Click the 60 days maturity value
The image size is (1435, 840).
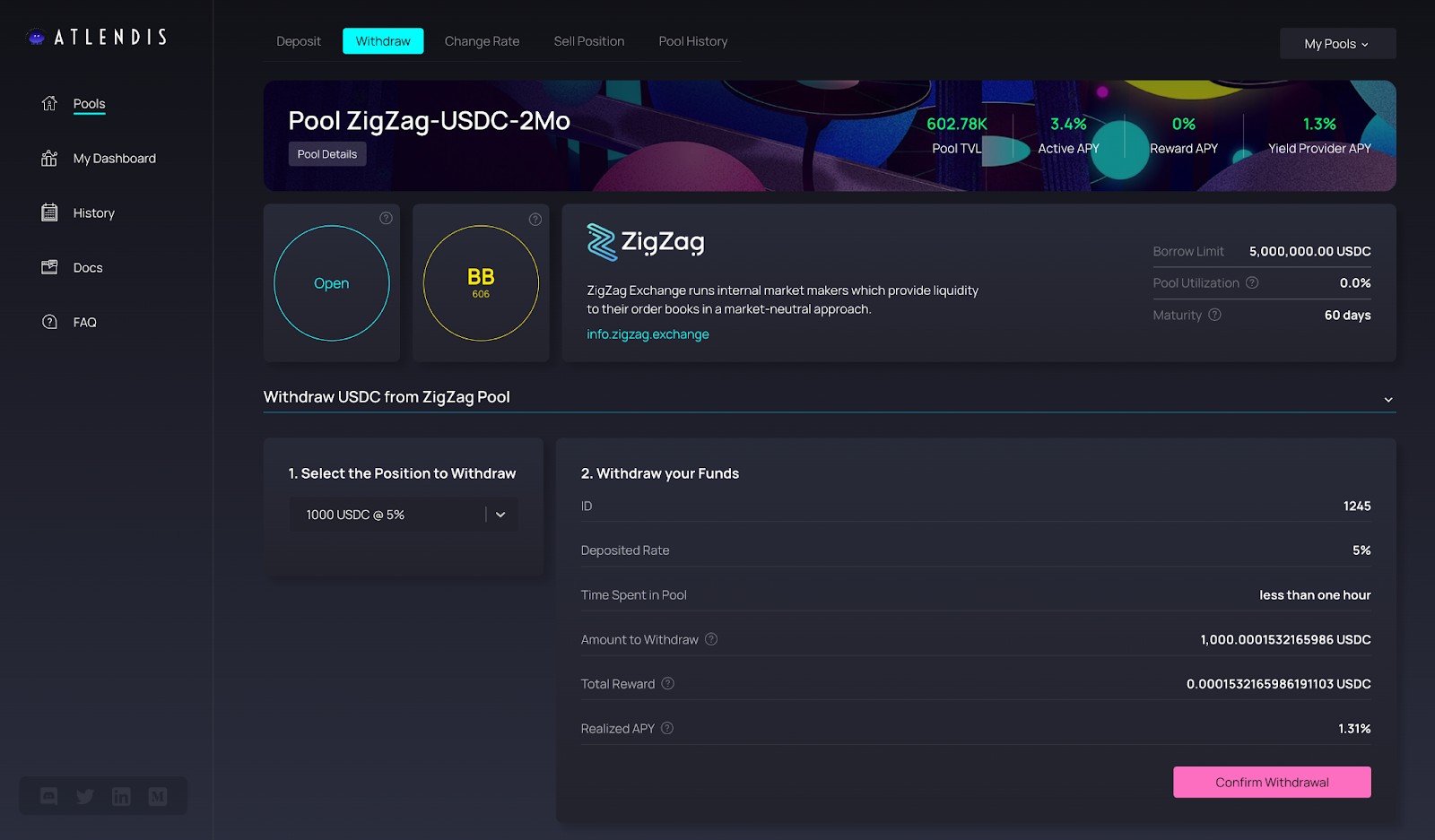click(1347, 316)
